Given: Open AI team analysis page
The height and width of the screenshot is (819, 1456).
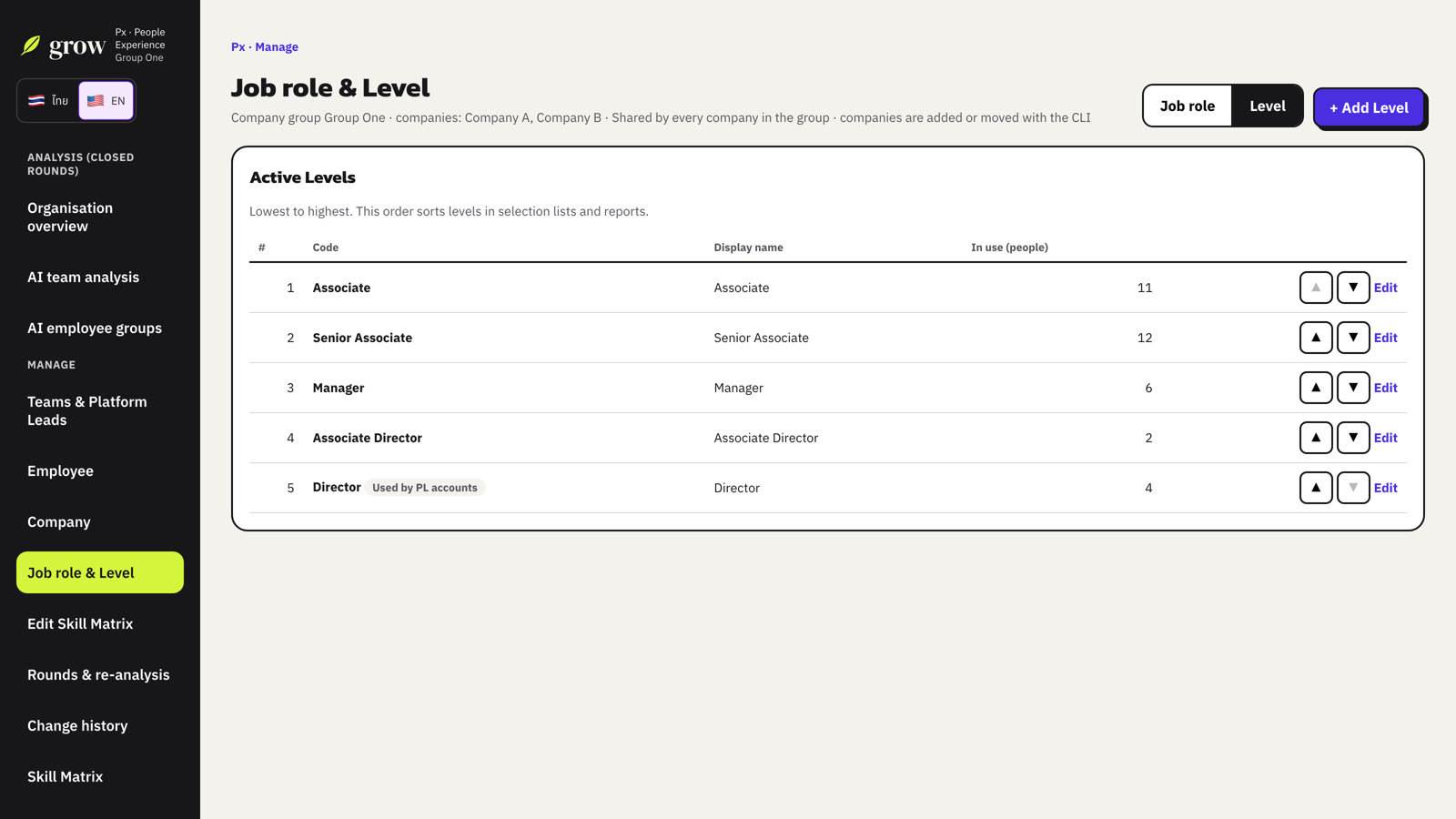Looking at the screenshot, I should (100, 278).
